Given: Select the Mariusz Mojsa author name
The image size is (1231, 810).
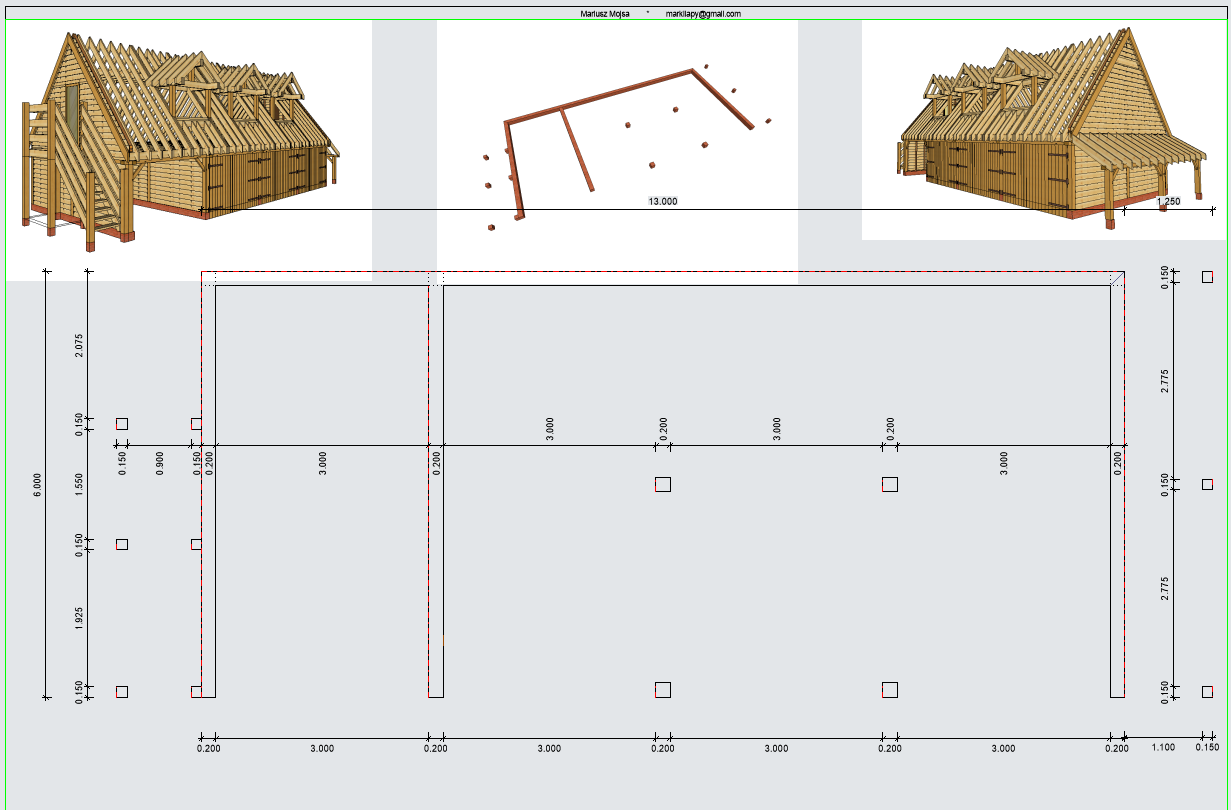Looking at the screenshot, I should 606,14.
